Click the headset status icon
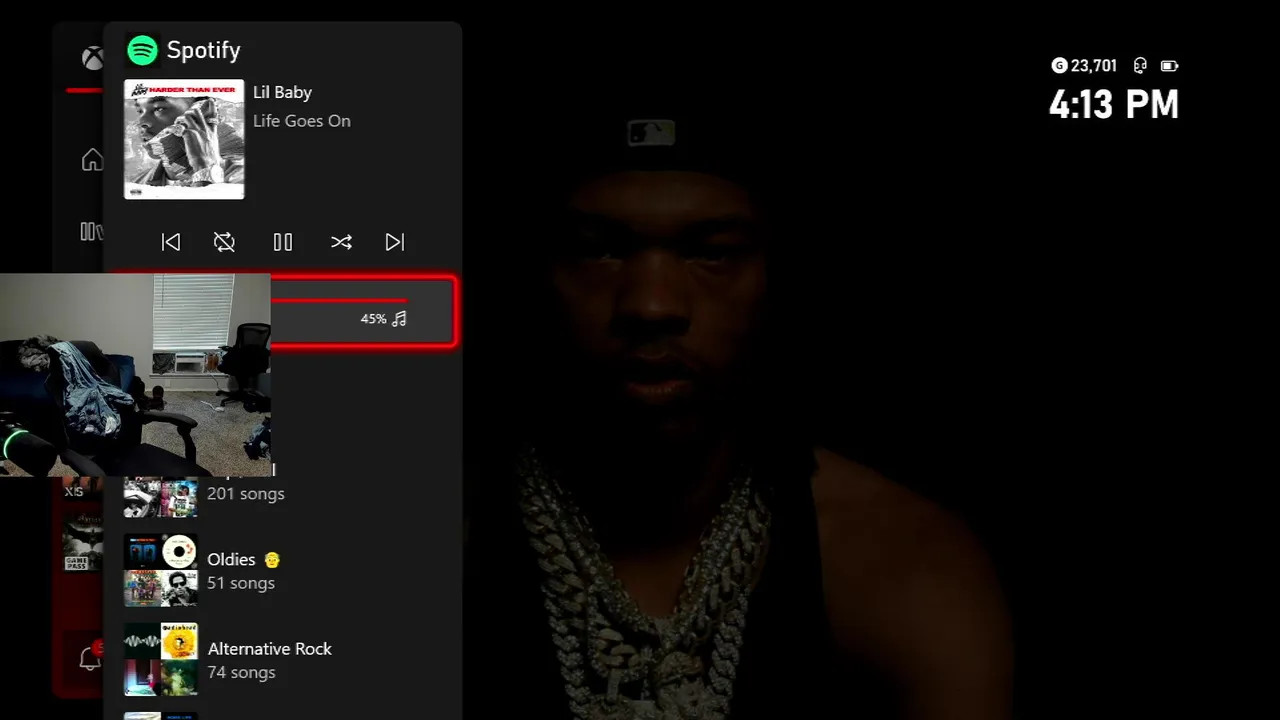Viewport: 1280px width, 720px height. coord(1140,66)
